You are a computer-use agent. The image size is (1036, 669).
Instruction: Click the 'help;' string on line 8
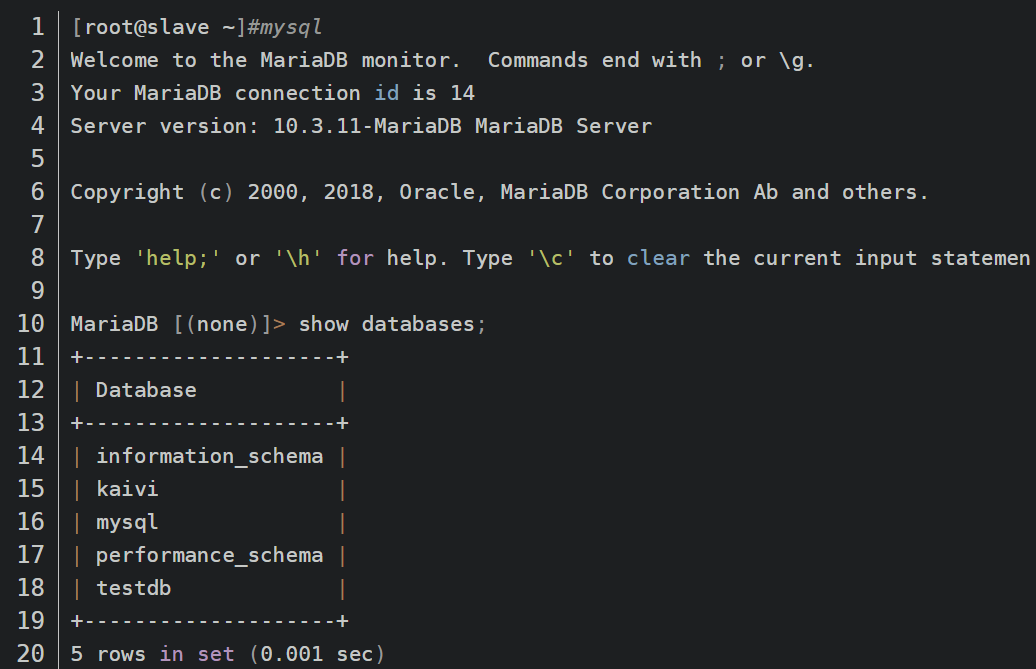pyautogui.click(x=178, y=258)
